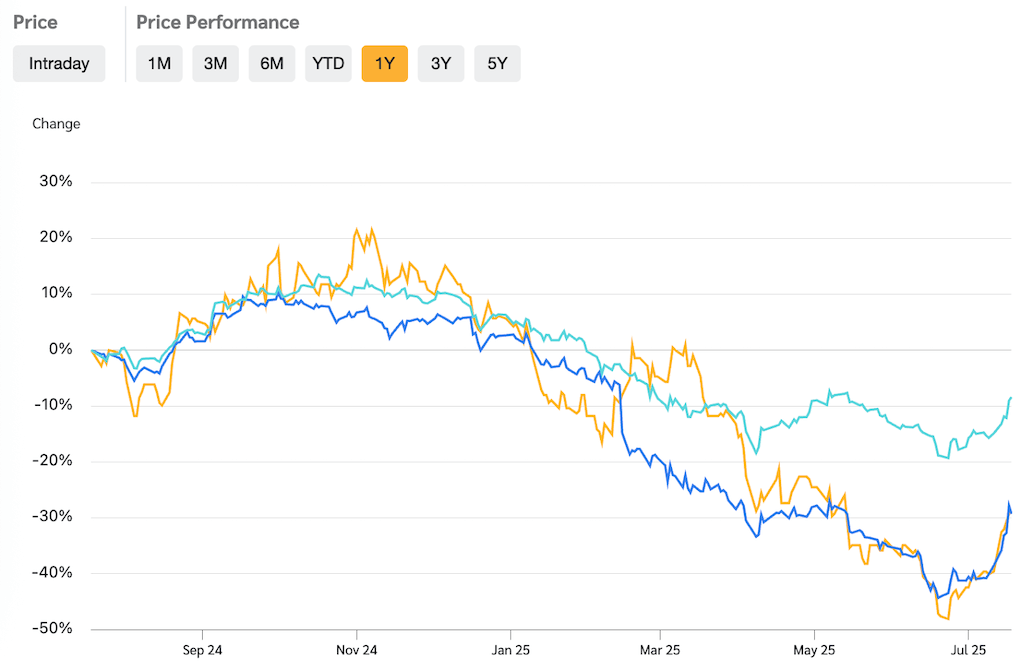Show the 3M performance range
The height and width of the screenshot is (670, 1033).
tap(215, 64)
